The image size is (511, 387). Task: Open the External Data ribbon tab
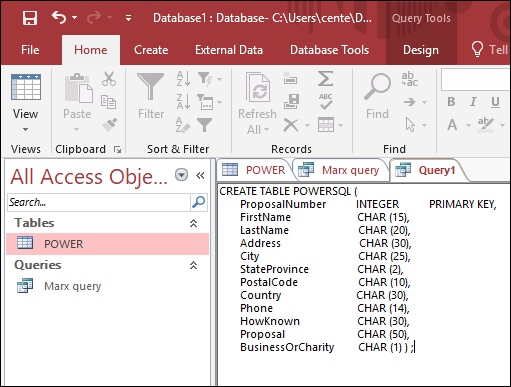pos(229,50)
